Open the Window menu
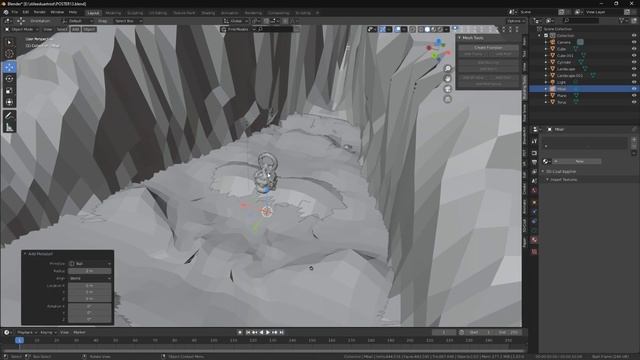This screenshot has width=640, height=360. click(x=57, y=12)
